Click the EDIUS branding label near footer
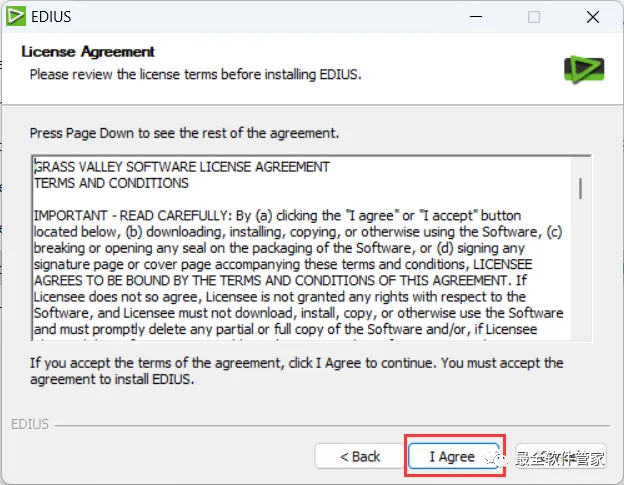624x485 pixels. click(30, 425)
